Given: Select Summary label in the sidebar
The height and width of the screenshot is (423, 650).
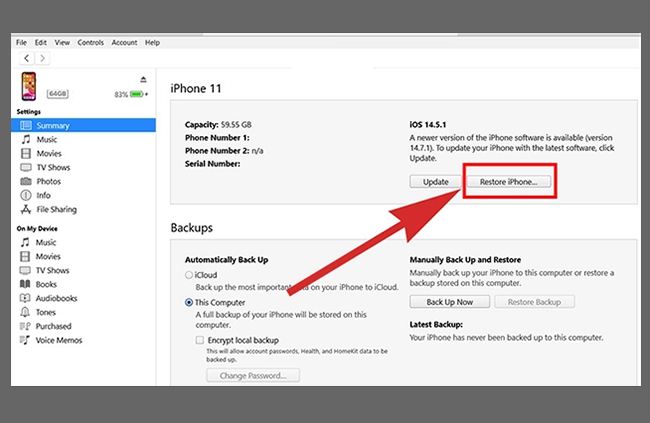Looking at the screenshot, I should click(53, 125).
